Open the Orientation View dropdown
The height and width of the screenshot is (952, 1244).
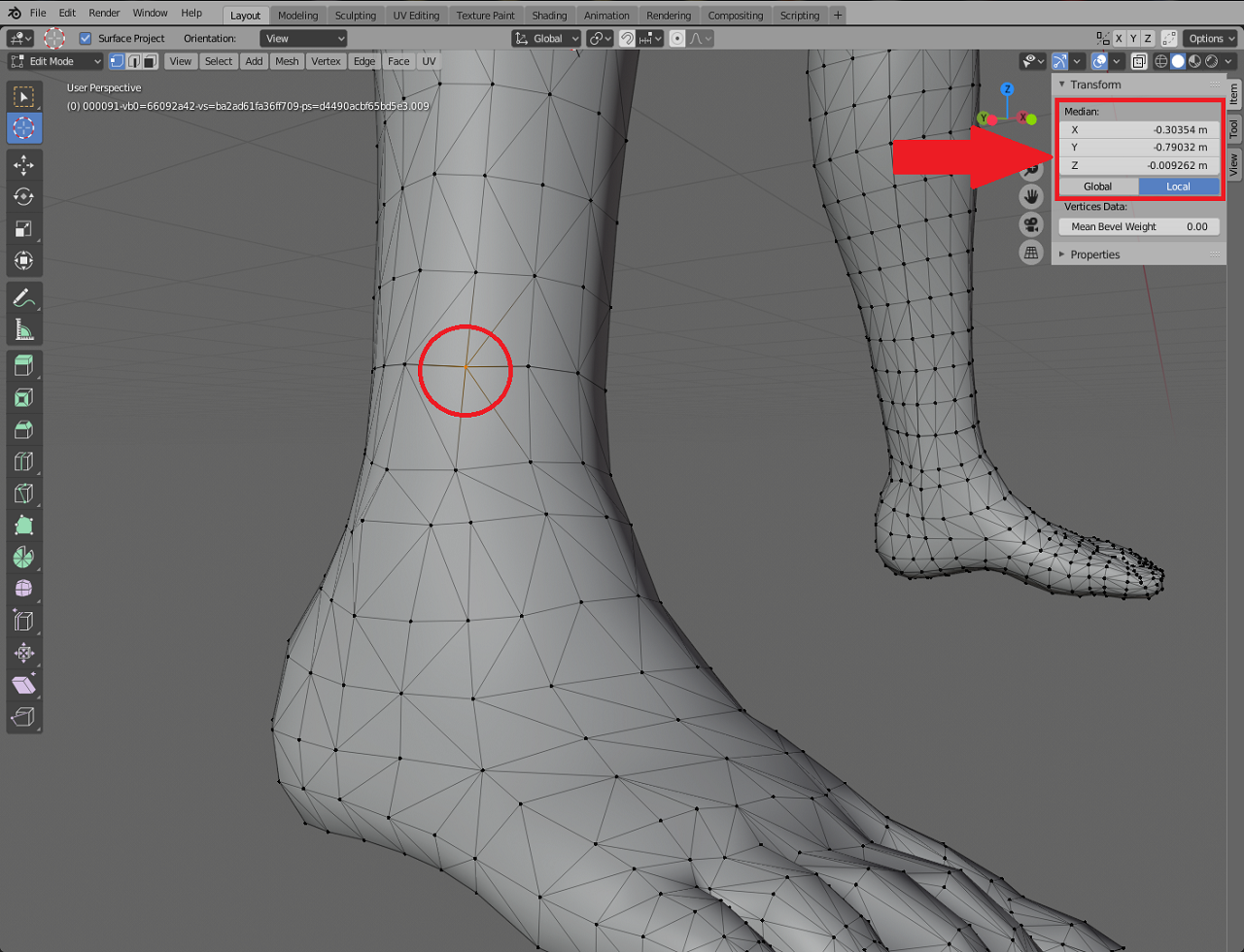(x=303, y=39)
